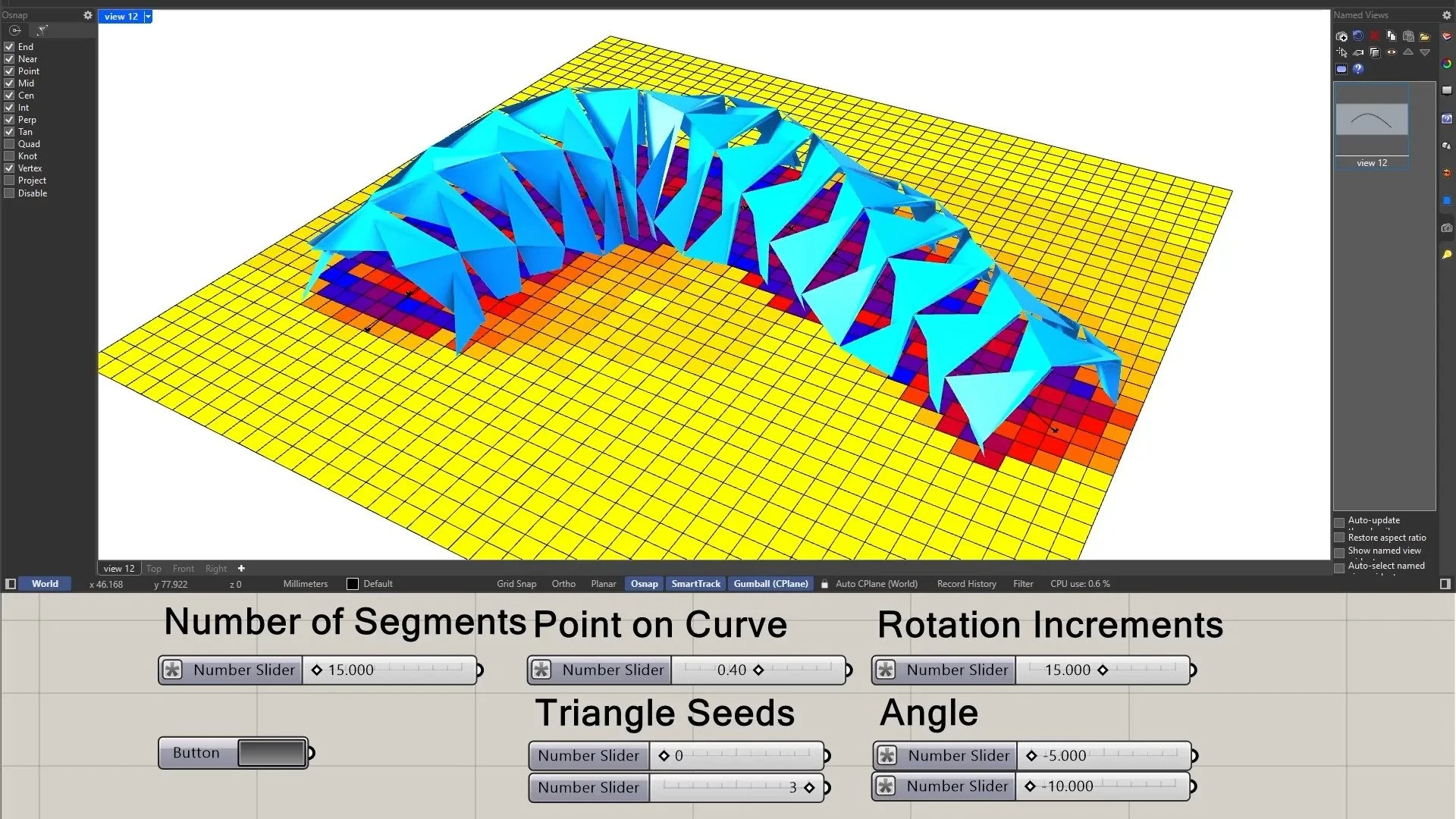
Task: Open the Default layer dropdown in status bar
Action: point(377,584)
